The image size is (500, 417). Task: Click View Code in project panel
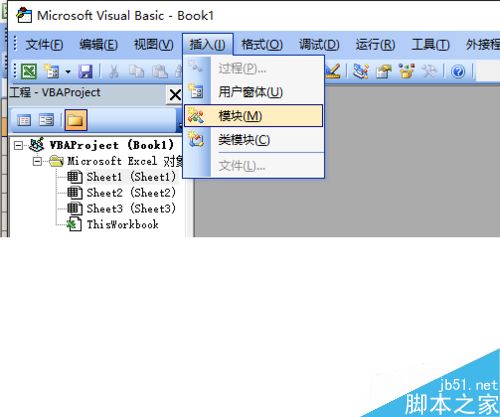point(24,120)
